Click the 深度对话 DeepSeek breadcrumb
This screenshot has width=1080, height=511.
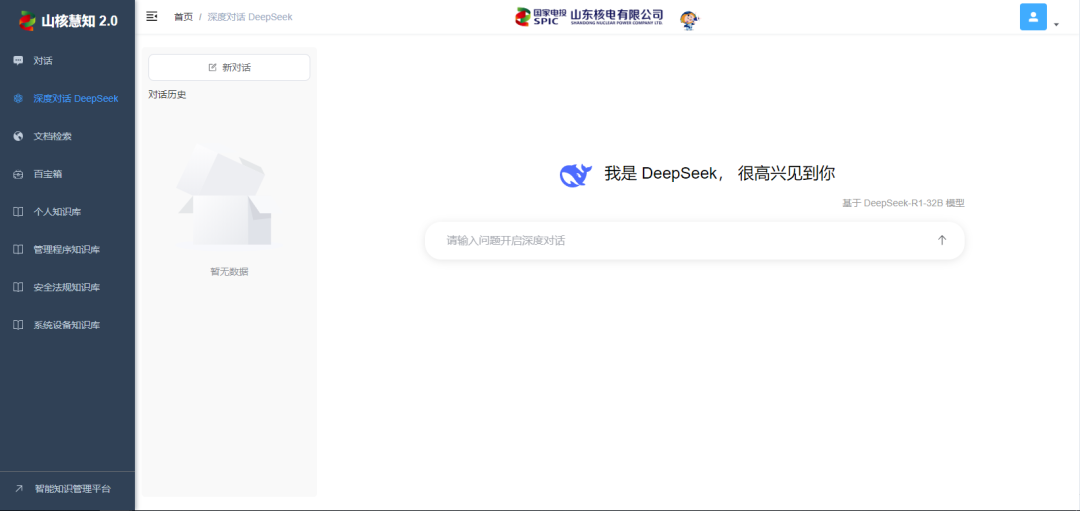(250, 17)
